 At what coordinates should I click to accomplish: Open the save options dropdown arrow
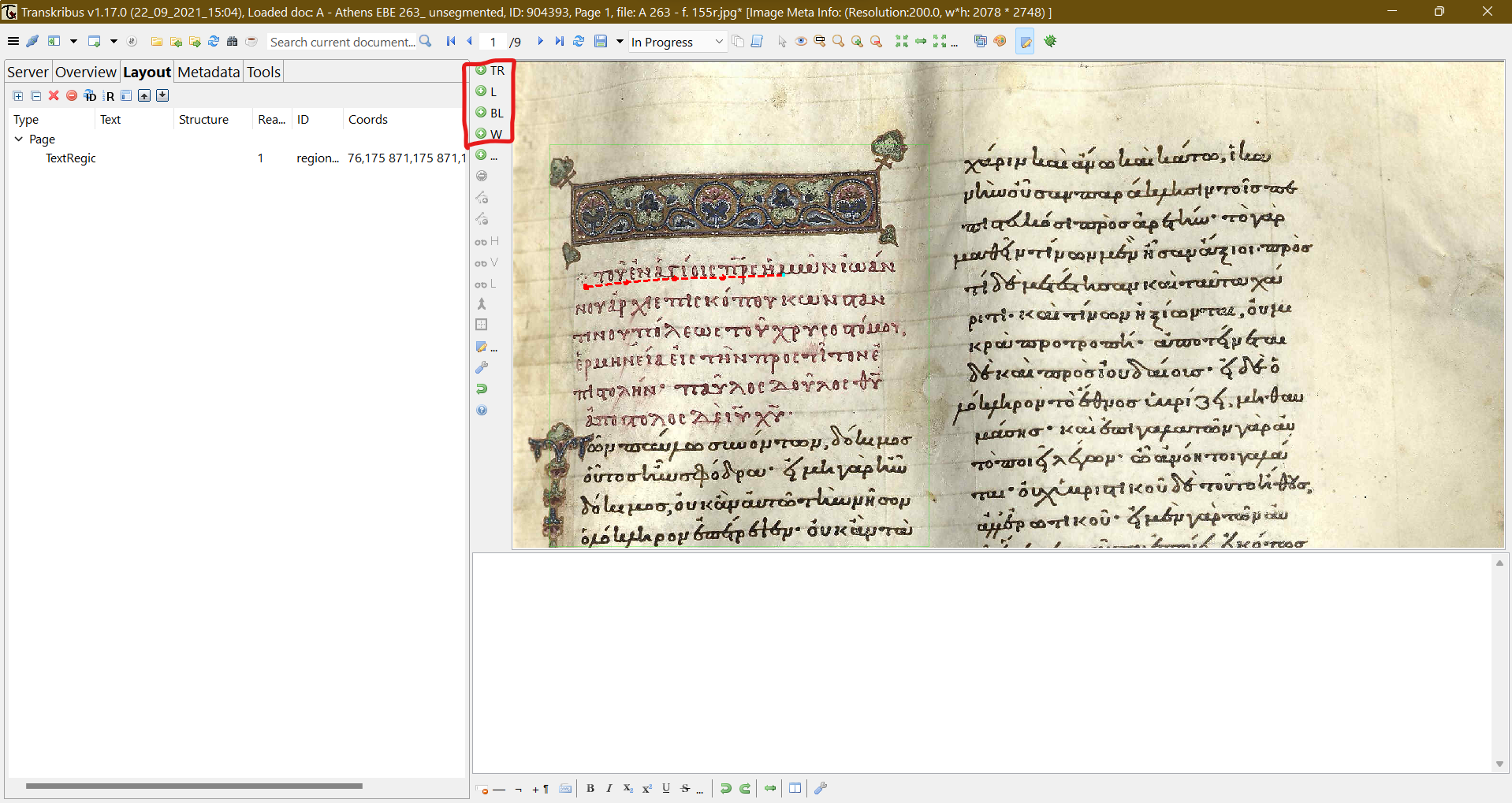(x=620, y=41)
